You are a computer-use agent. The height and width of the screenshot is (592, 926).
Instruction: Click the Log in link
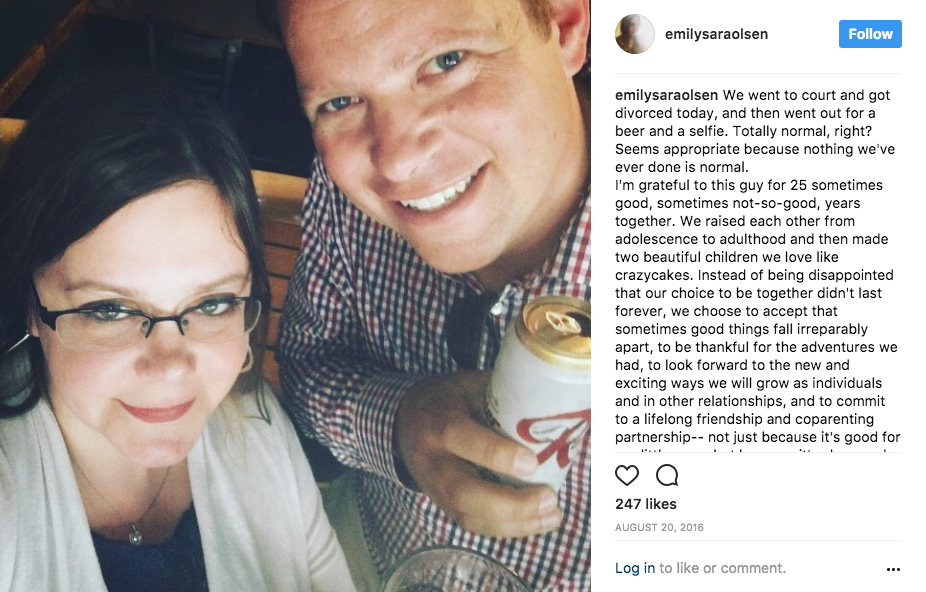(x=635, y=568)
